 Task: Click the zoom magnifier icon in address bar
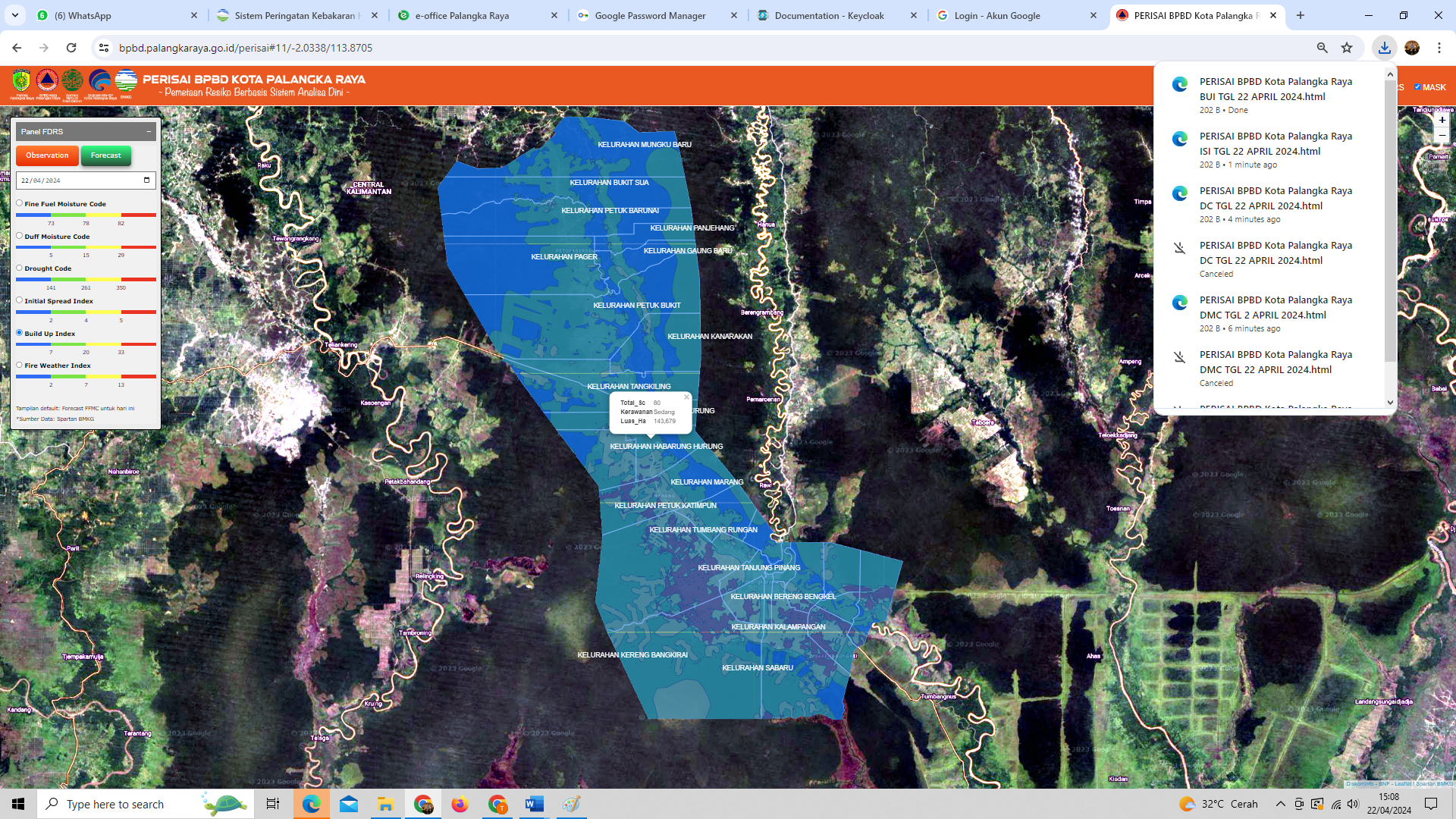click(1322, 48)
